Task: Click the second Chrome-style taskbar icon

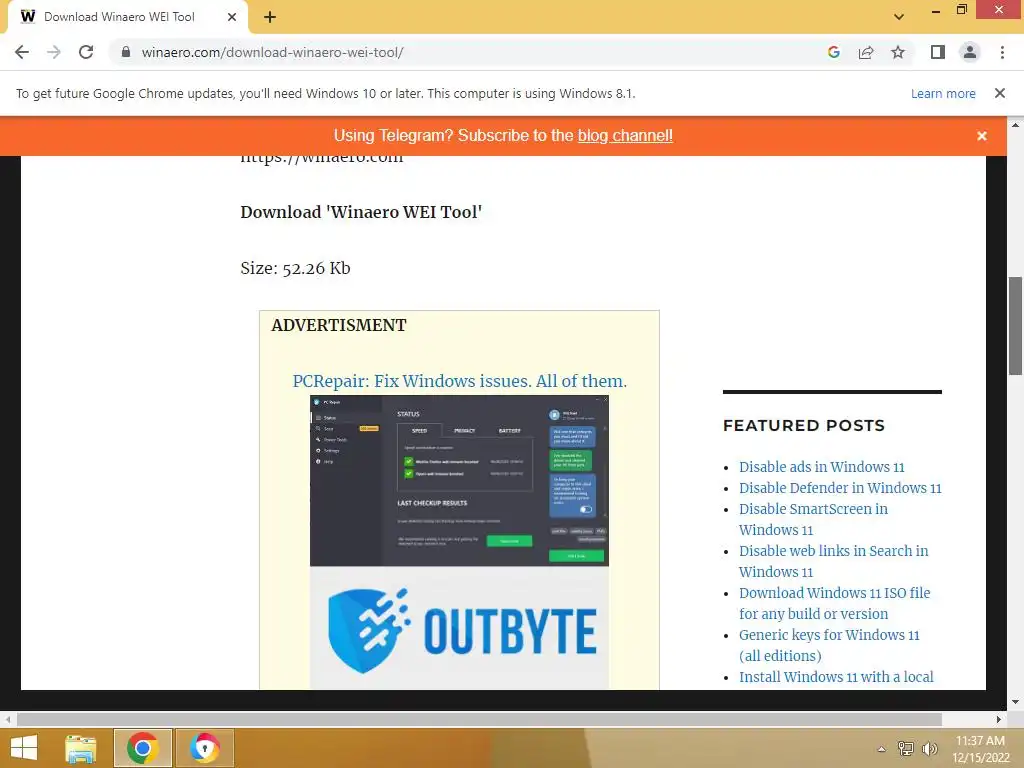Action: (x=204, y=748)
